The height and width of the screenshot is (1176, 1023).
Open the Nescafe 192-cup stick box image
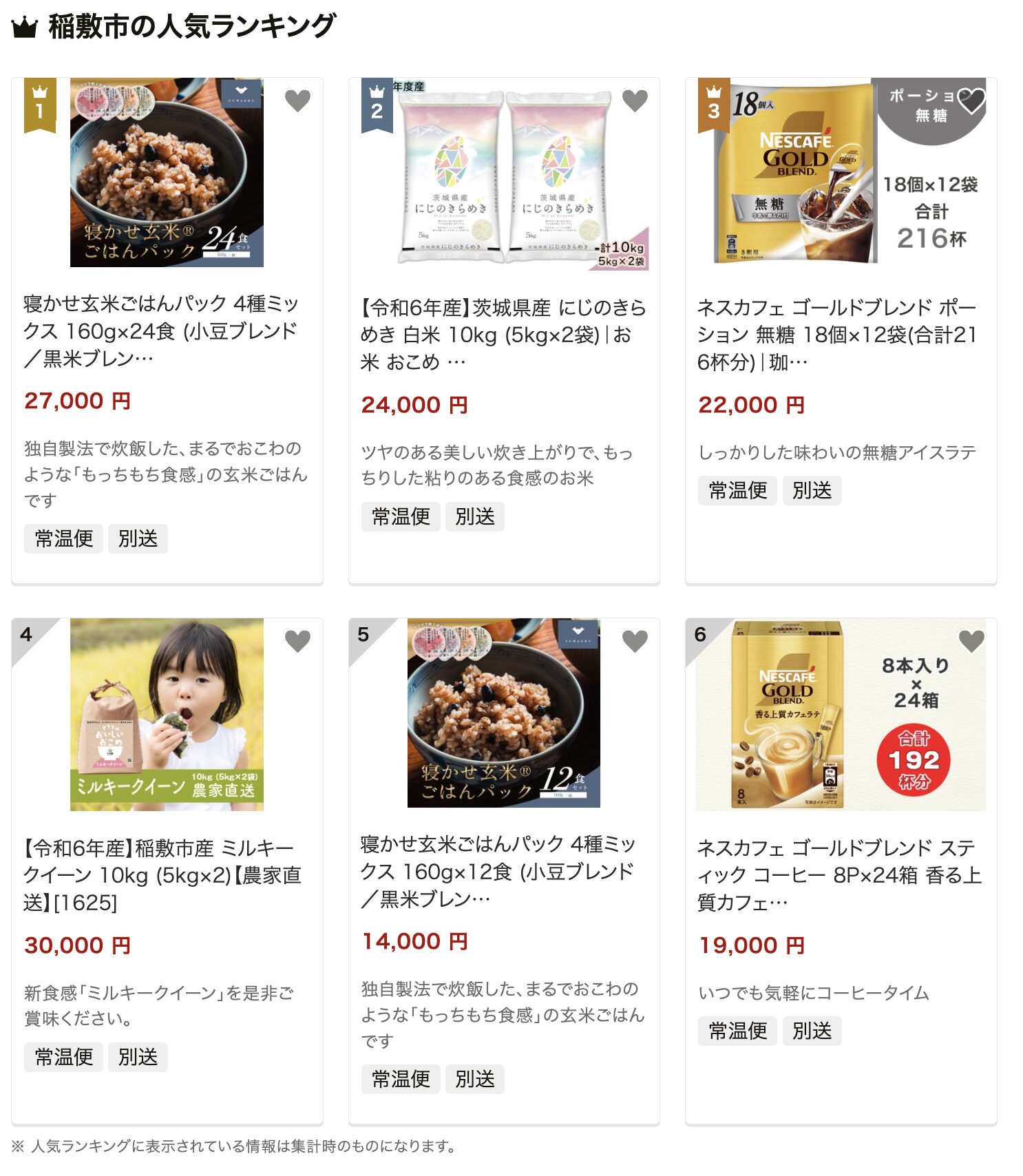point(841,714)
